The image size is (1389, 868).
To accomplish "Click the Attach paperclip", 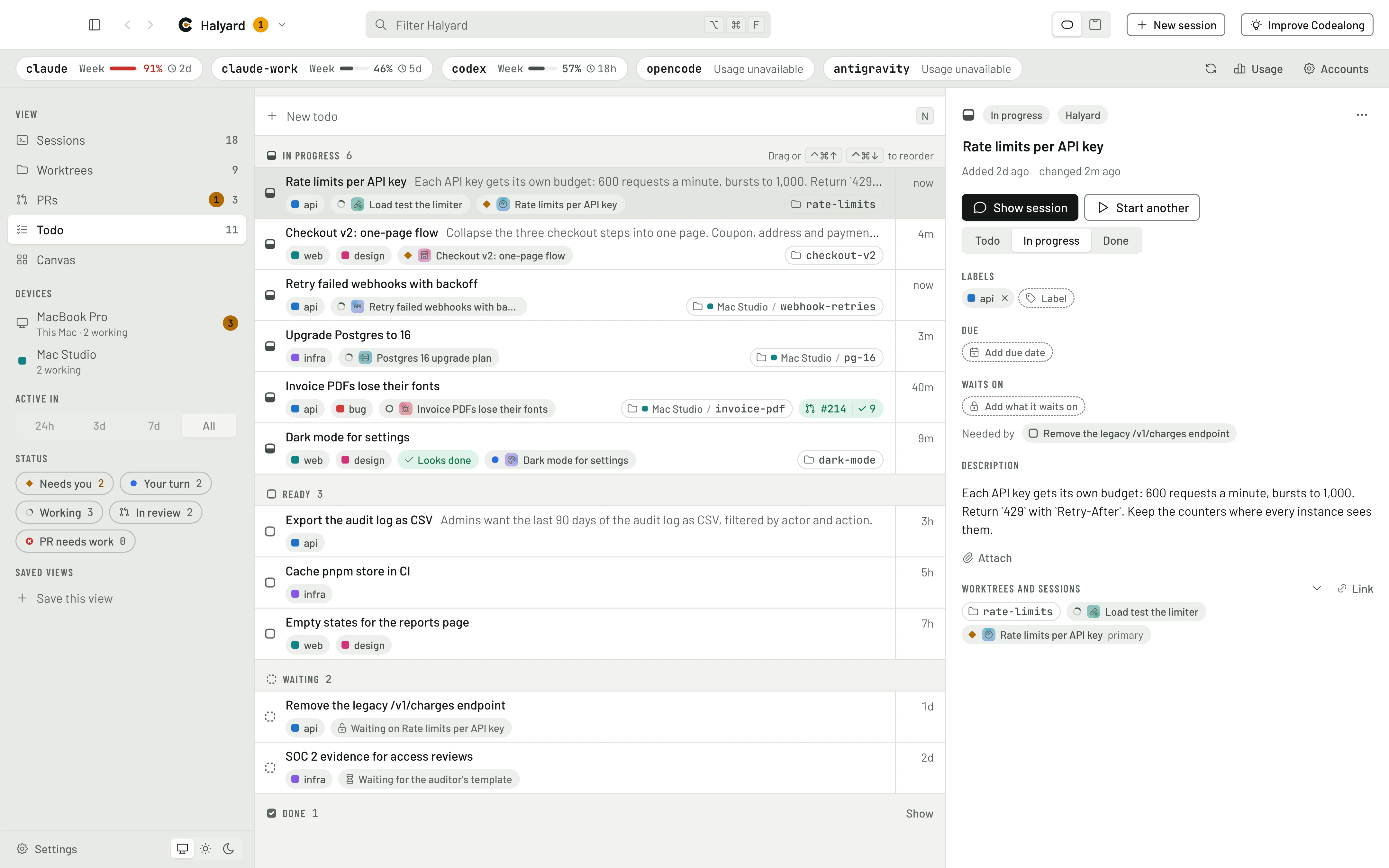I will (x=987, y=557).
